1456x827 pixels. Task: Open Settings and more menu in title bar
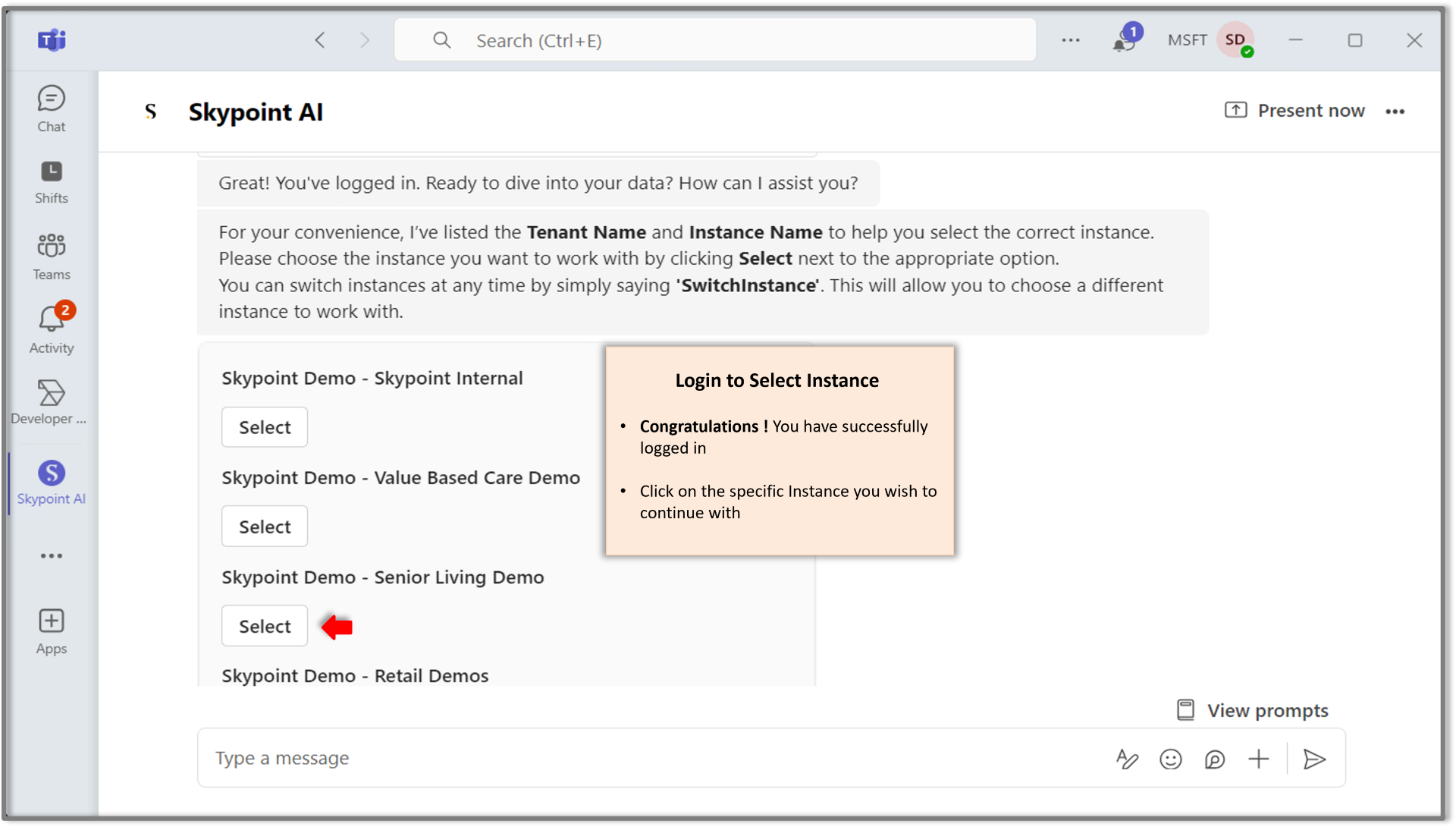[1071, 40]
